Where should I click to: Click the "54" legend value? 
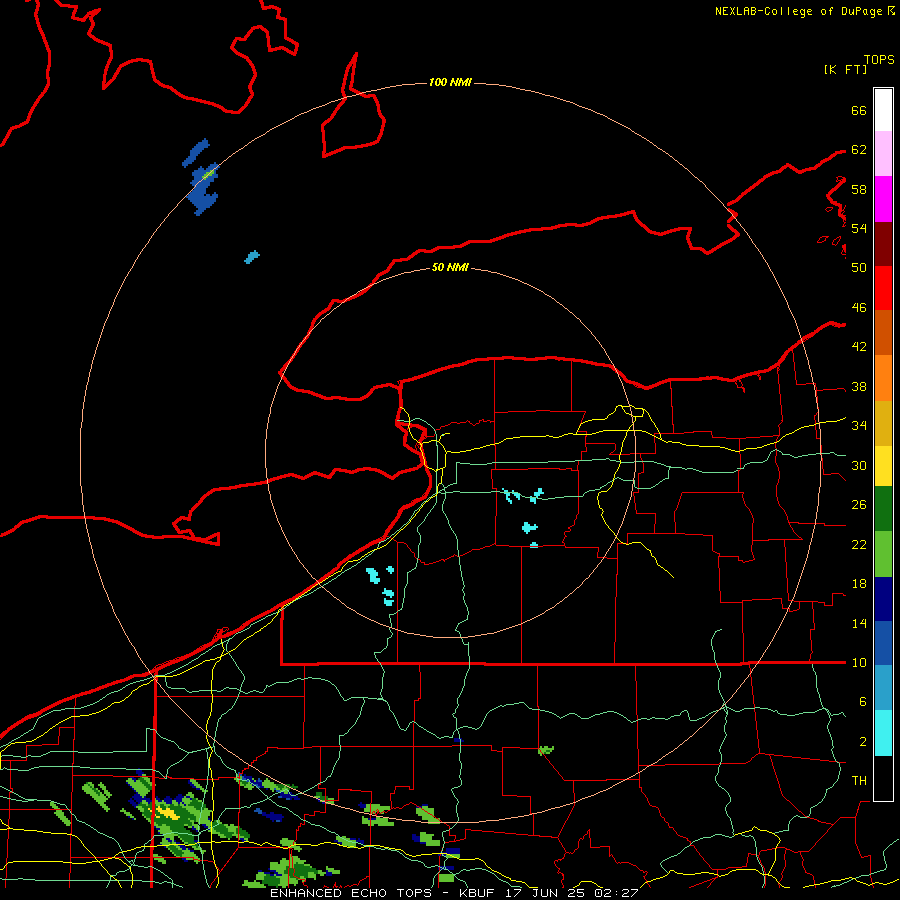(x=859, y=228)
